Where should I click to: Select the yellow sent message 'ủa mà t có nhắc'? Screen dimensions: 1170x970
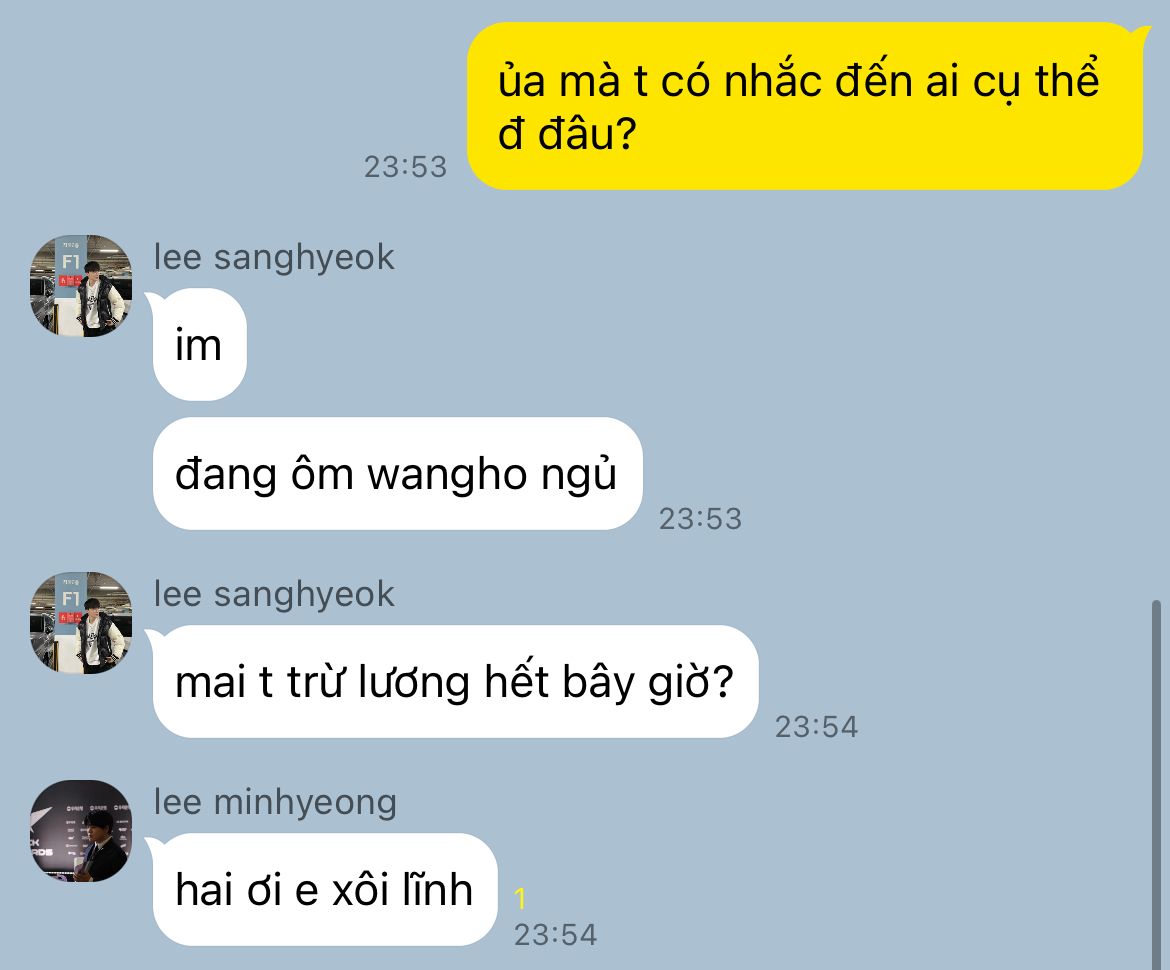[805, 106]
